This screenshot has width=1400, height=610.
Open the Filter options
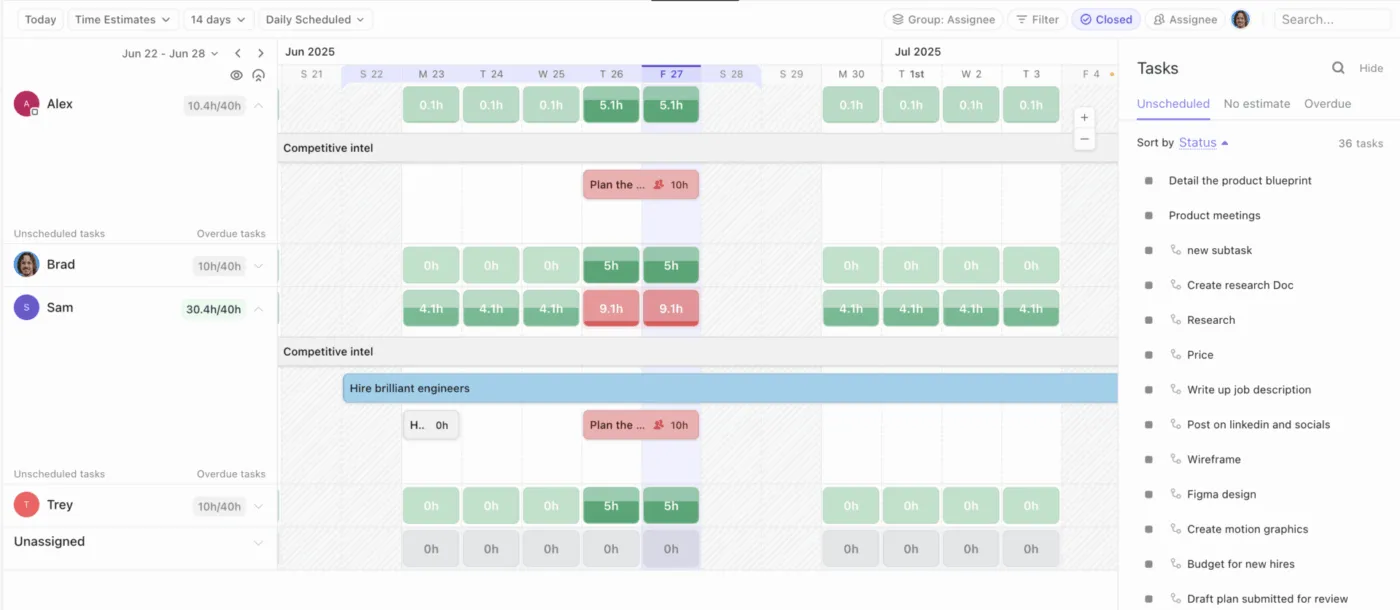tap(1037, 19)
